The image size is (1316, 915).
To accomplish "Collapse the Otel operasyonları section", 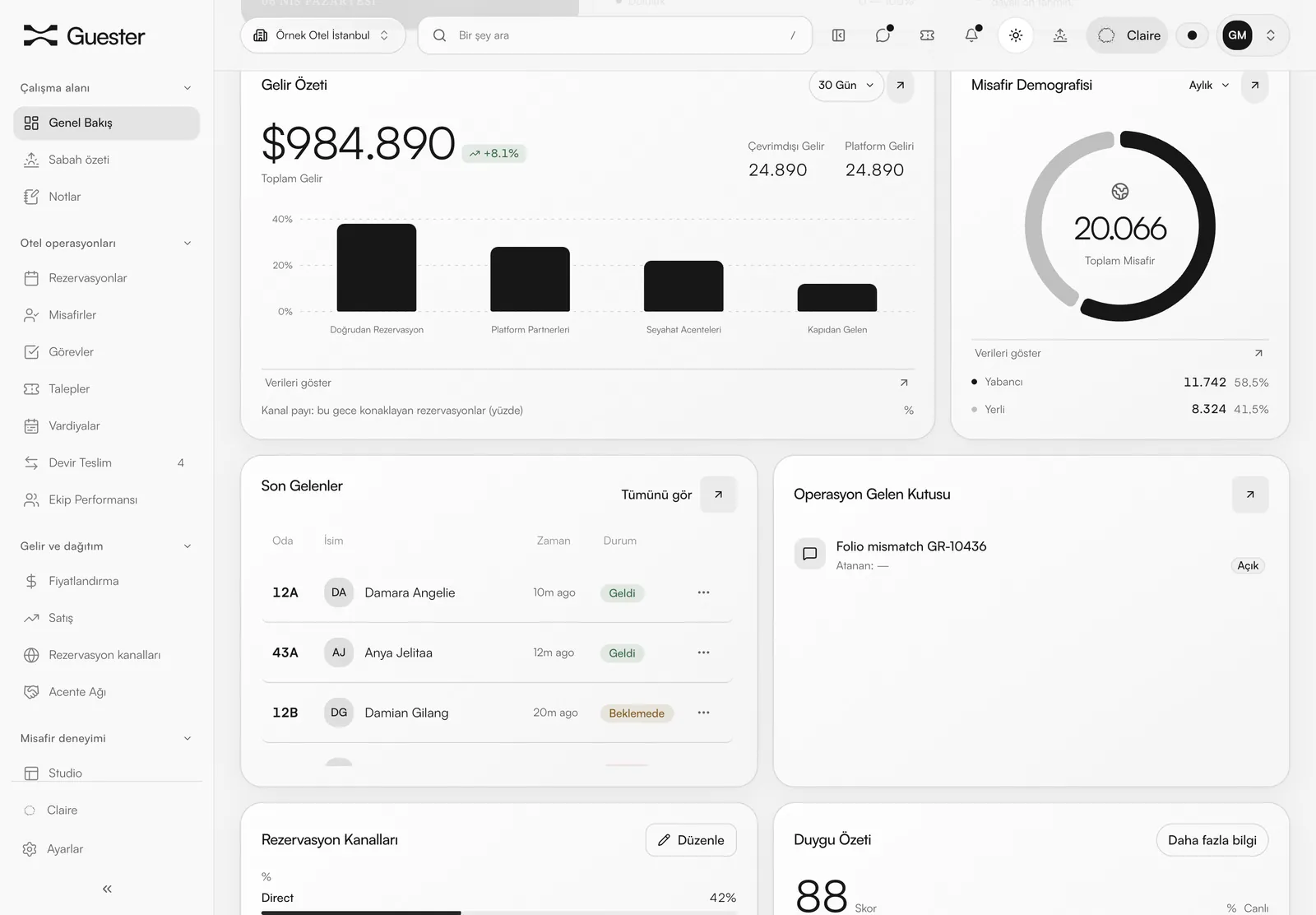I will click(106, 243).
